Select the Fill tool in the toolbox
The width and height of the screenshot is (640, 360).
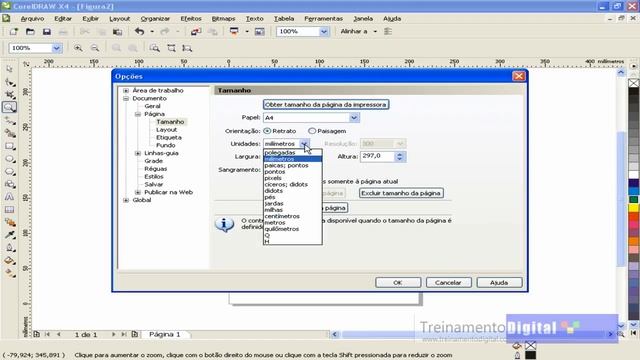9,260
